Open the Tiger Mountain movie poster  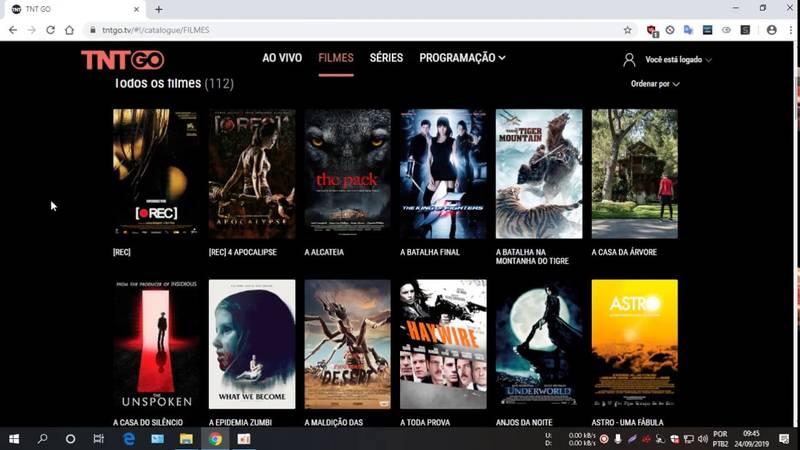pyautogui.click(x=539, y=173)
